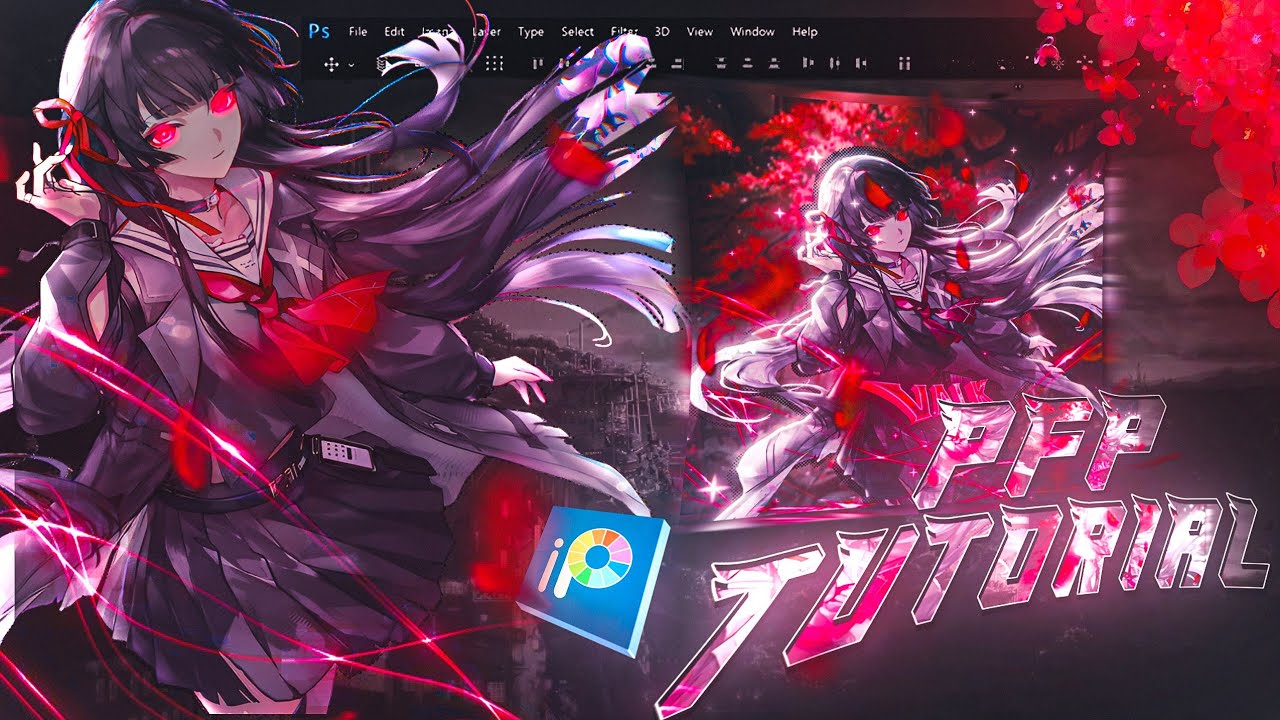
Task: Open the Image menu
Action: 437,32
